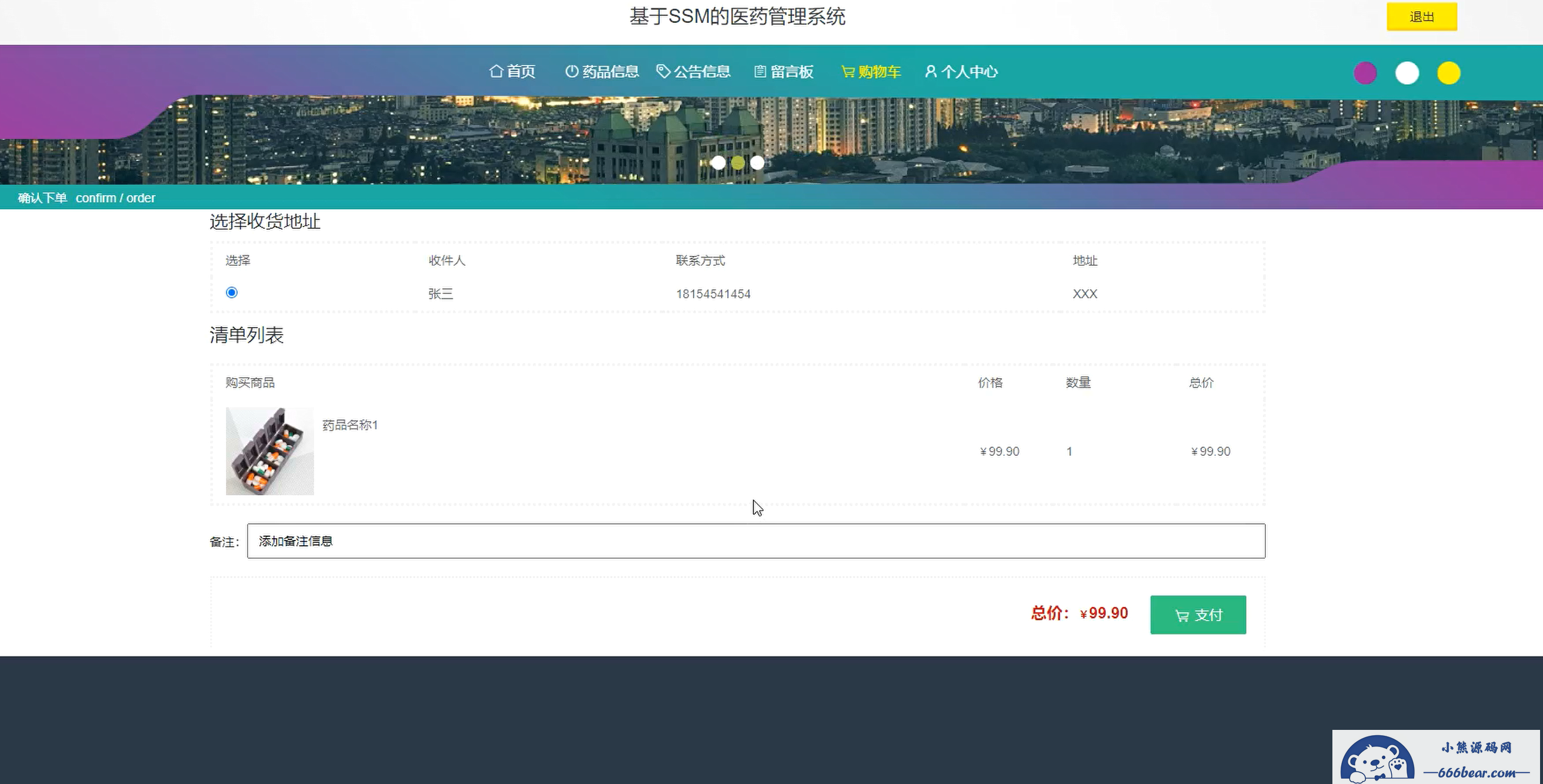Viewport: 1543px width, 784px height.
Task: Click the clock icon beside 药品信息
Action: [x=572, y=71]
